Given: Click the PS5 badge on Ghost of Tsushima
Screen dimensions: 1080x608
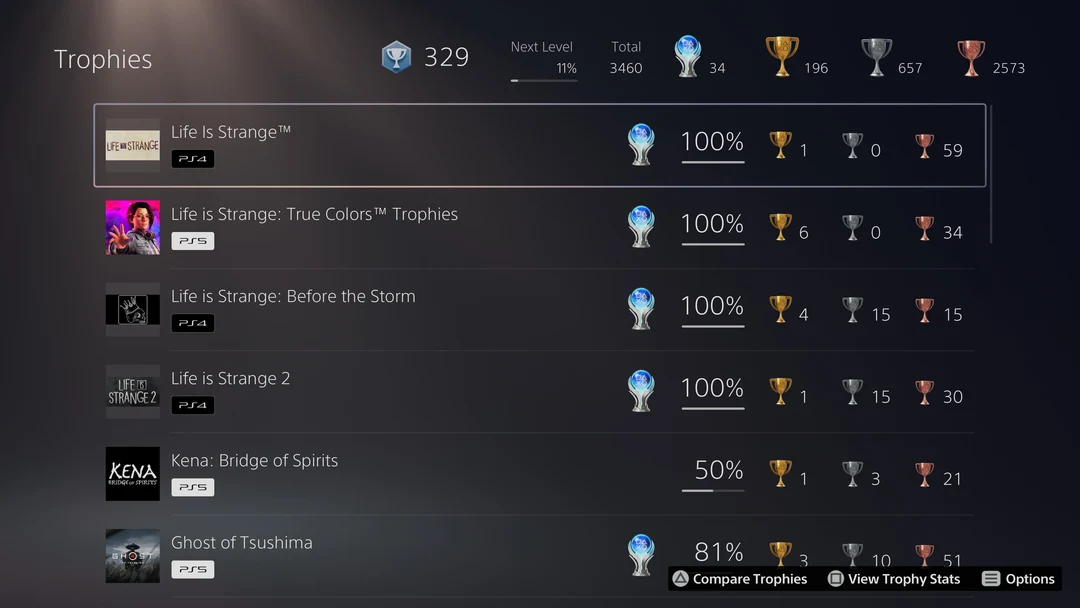Looking at the screenshot, I should 192,569.
